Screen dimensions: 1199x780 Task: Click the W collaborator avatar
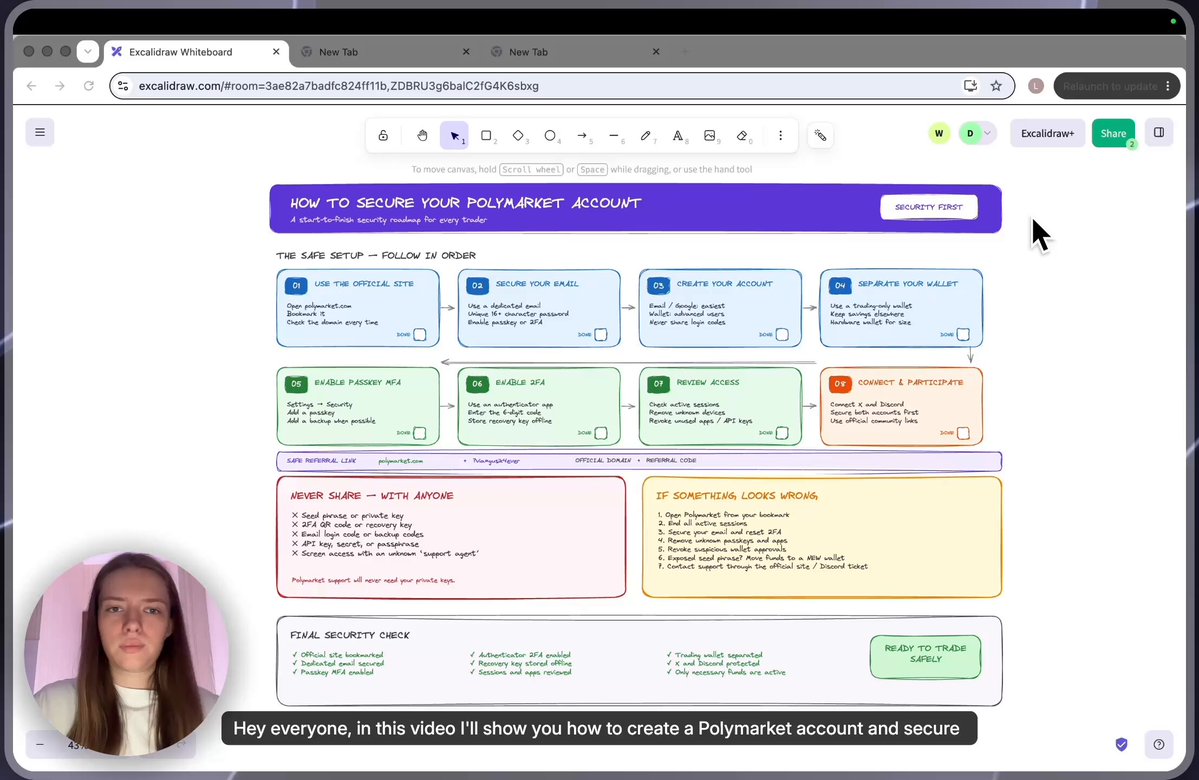coord(939,133)
